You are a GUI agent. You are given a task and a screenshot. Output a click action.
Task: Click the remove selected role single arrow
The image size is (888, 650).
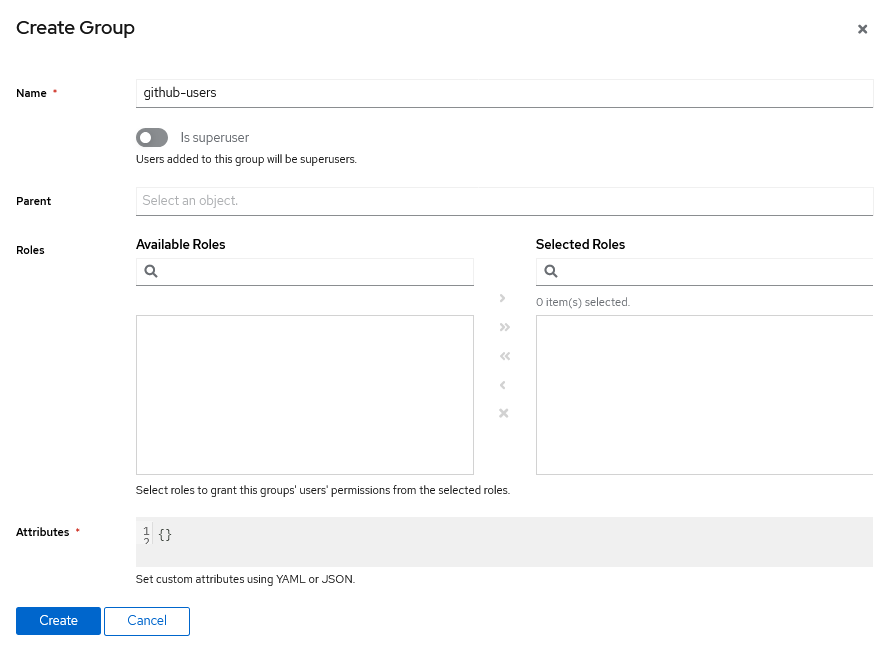pyautogui.click(x=503, y=385)
